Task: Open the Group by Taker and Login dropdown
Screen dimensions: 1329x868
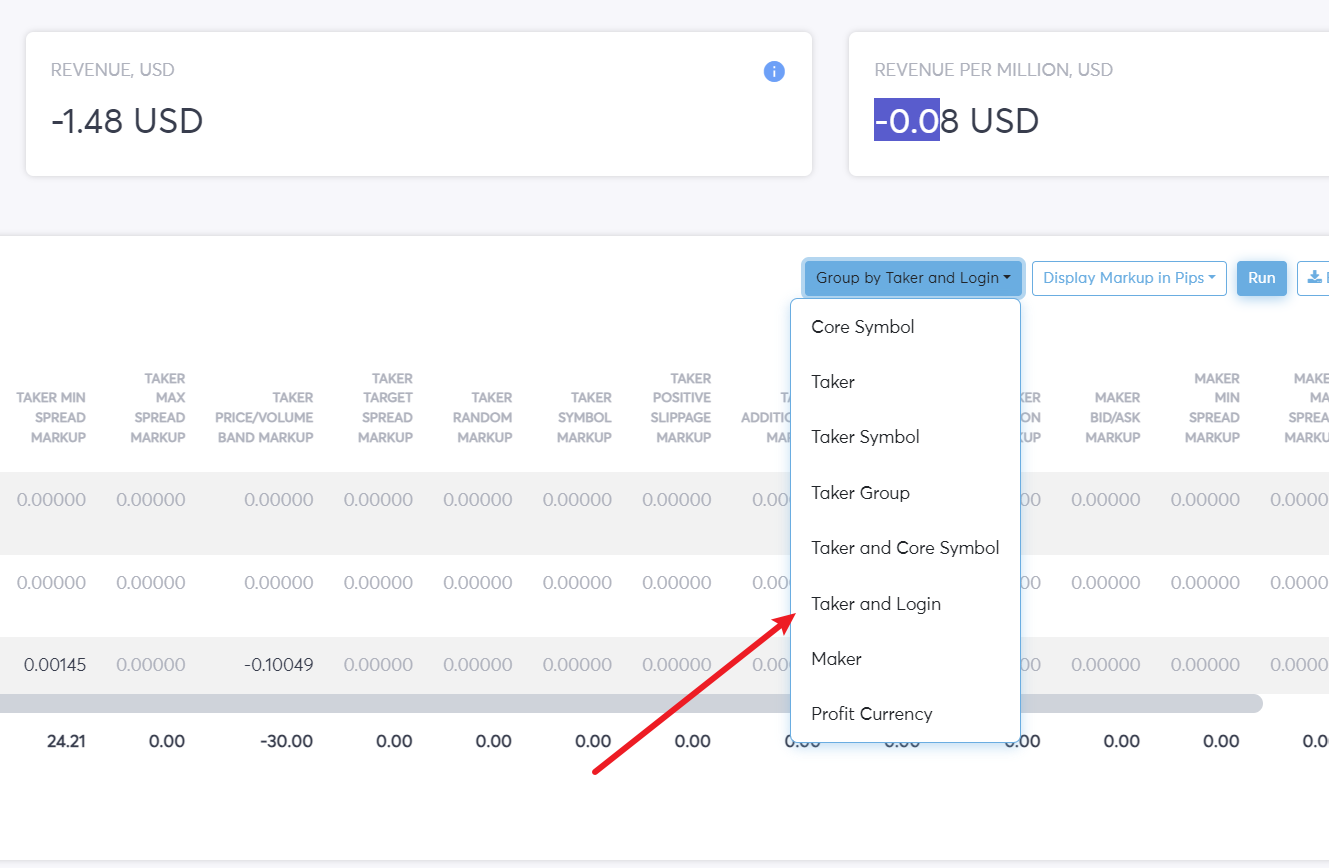Action: [x=913, y=278]
